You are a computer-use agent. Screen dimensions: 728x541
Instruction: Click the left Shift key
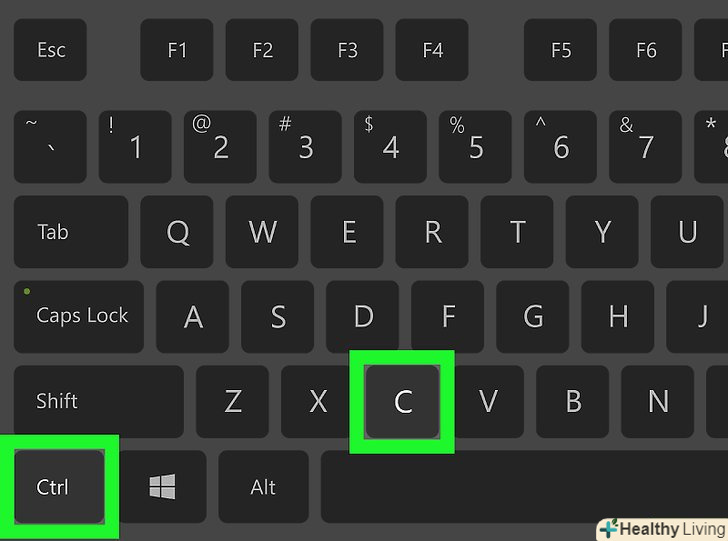point(99,402)
